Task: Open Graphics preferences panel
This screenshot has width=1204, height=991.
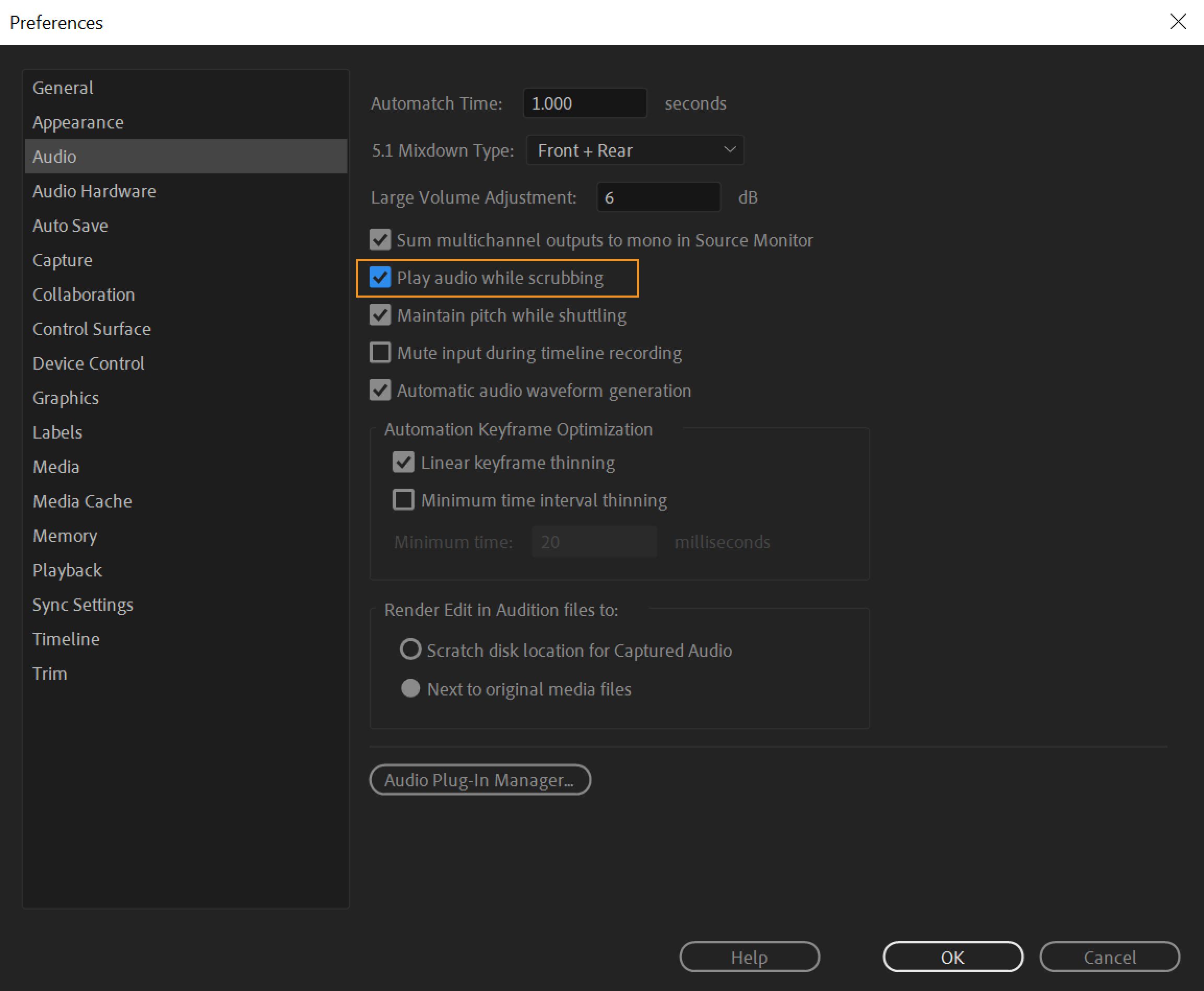Action: click(64, 398)
